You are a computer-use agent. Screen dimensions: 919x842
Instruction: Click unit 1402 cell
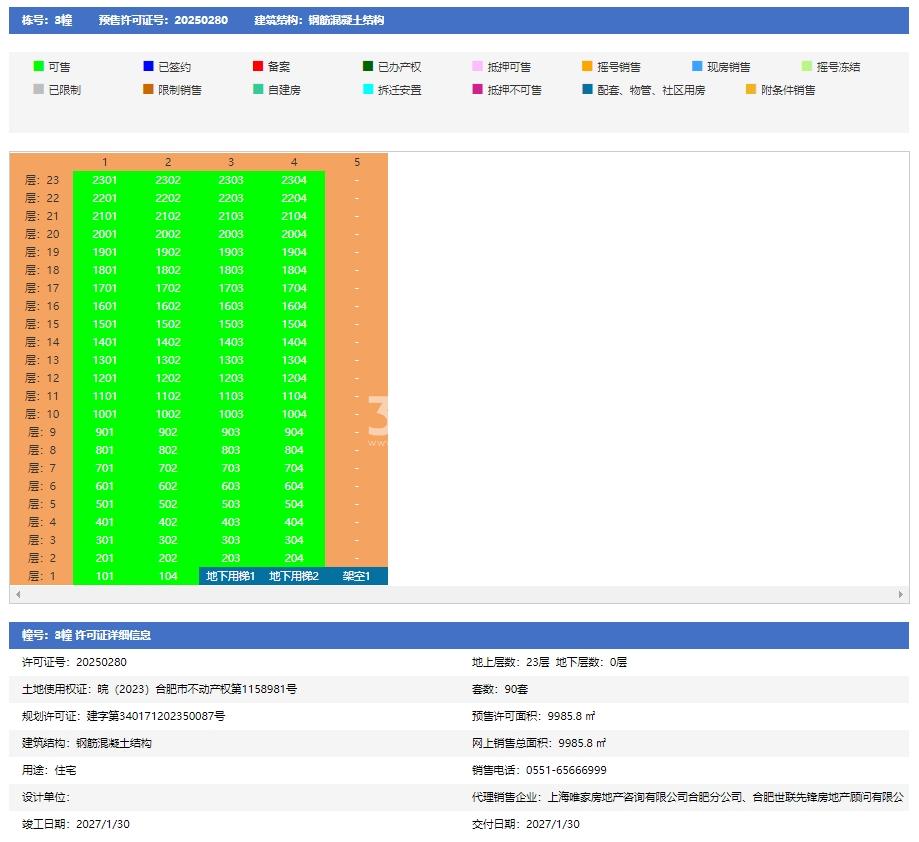[168, 342]
